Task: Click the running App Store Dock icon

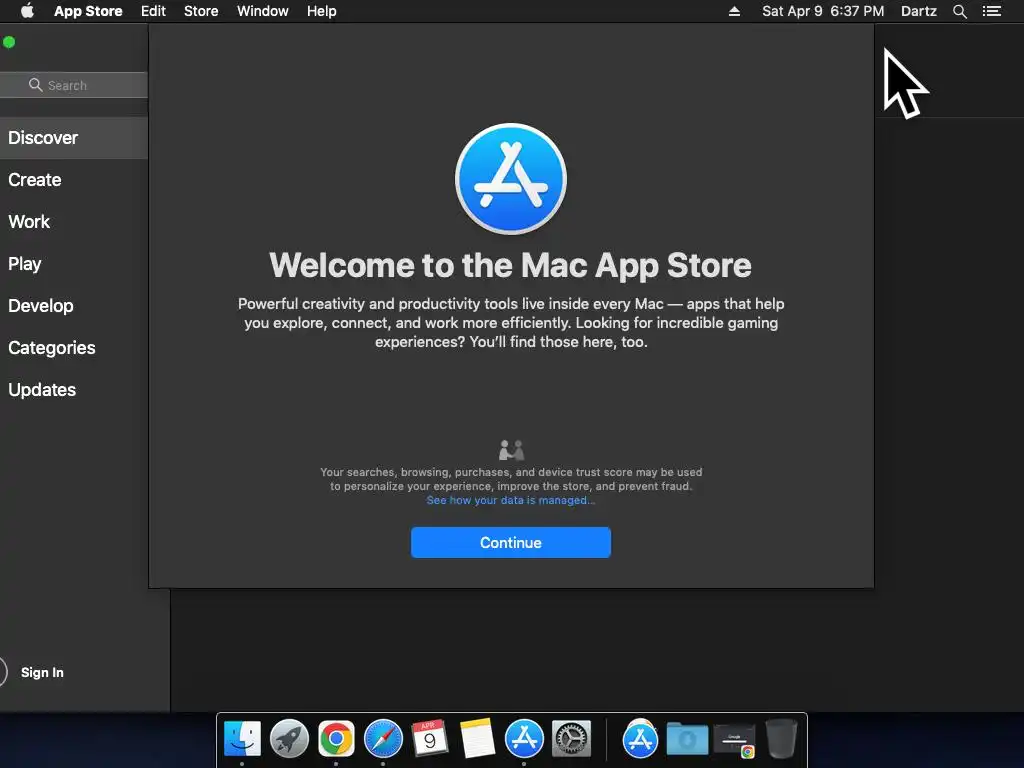Action: pyautogui.click(x=524, y=739)
